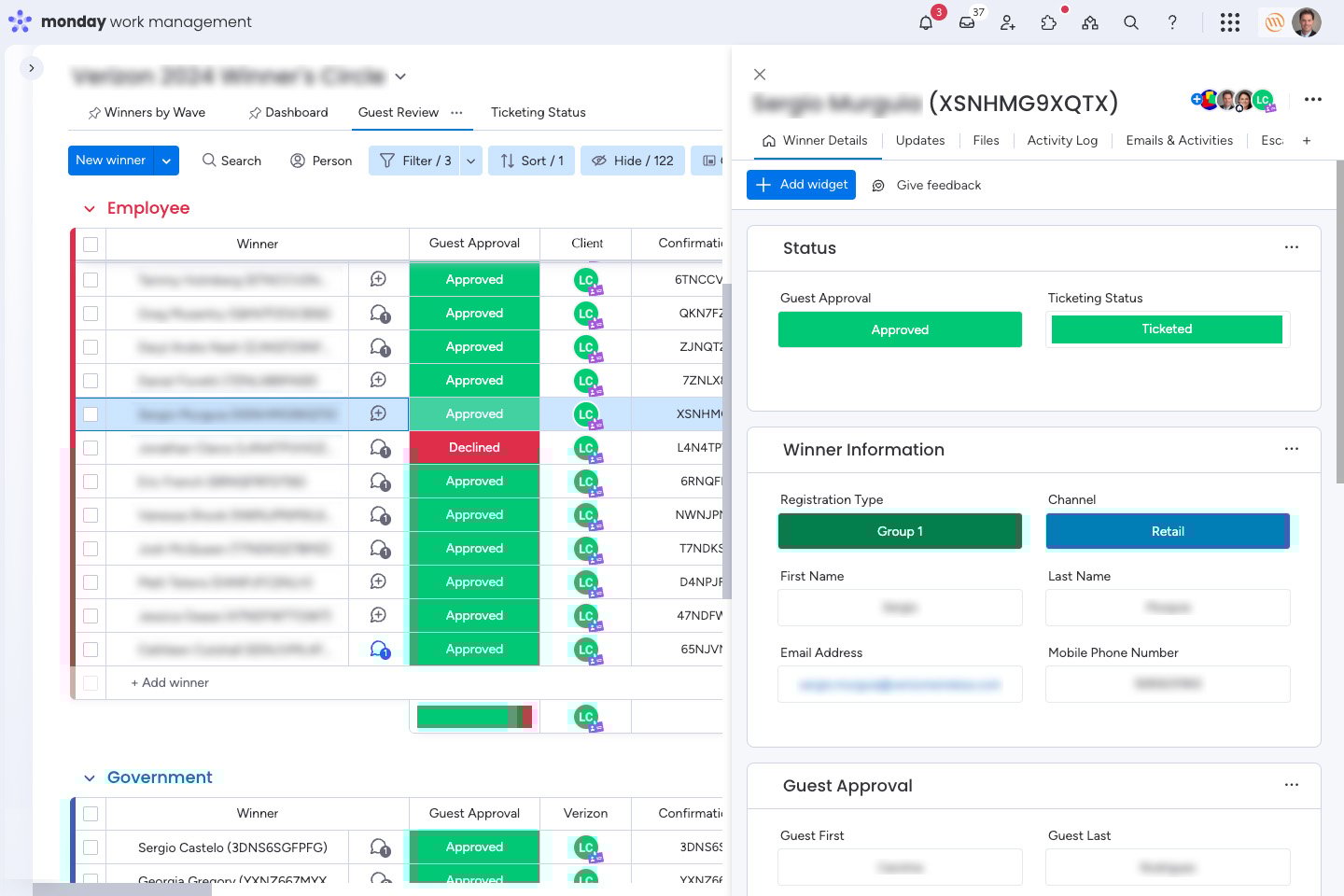Change the Retail channel value
Image resolution: width=1344 pixels, height=896 pixels.
pyautogui.click(x=1168, y=531)
